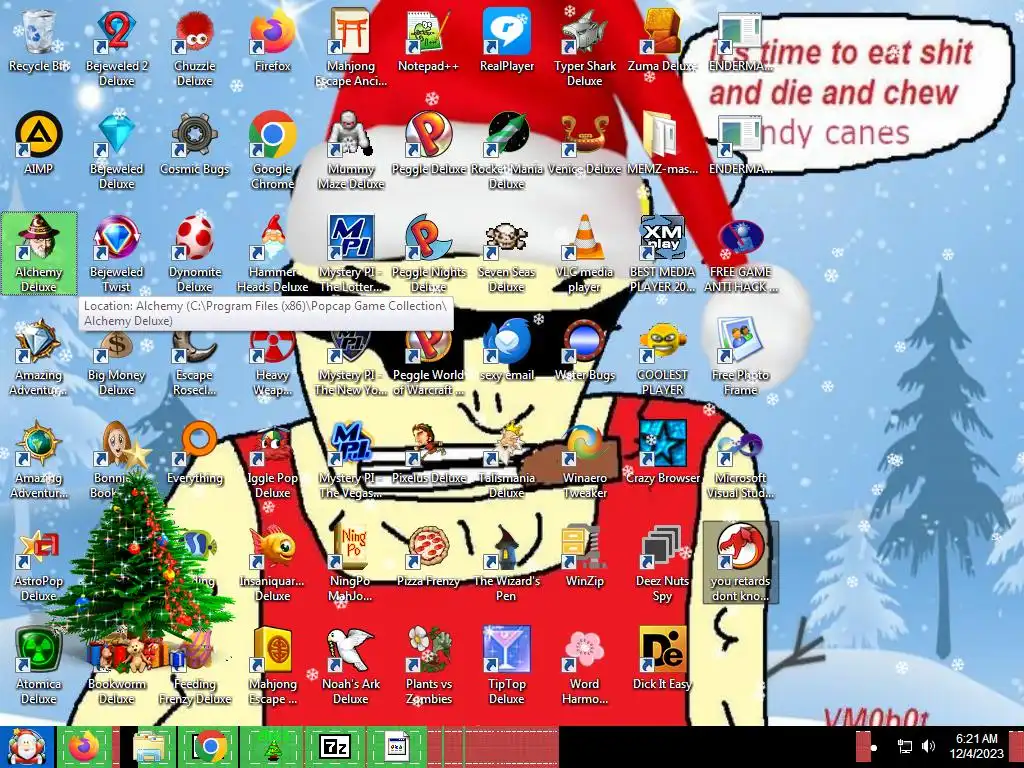Select BEST MEDIA PLAYER XMPlay icon
The height and width of the screenshot is (768, 1024).
tap(662, 253)
